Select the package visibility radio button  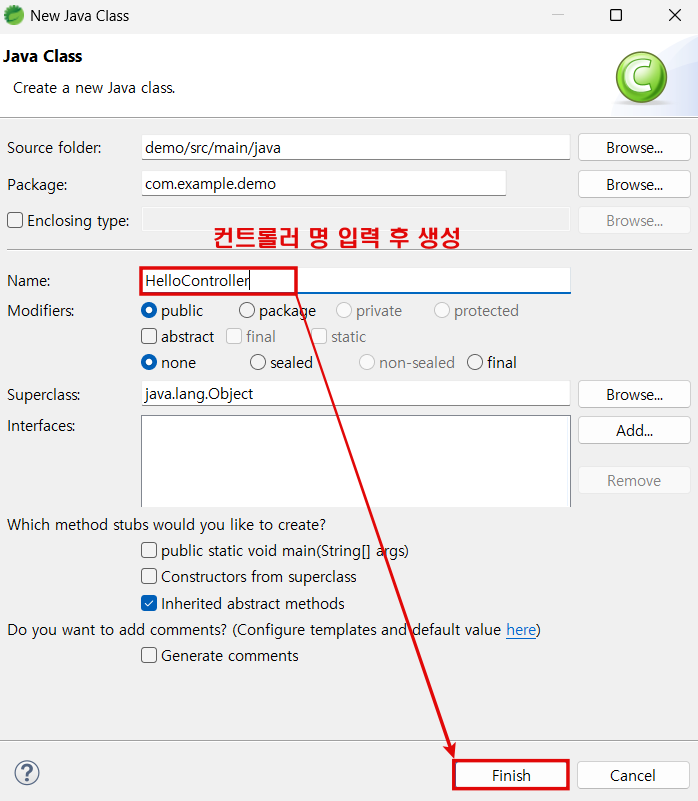click(247, 311)
